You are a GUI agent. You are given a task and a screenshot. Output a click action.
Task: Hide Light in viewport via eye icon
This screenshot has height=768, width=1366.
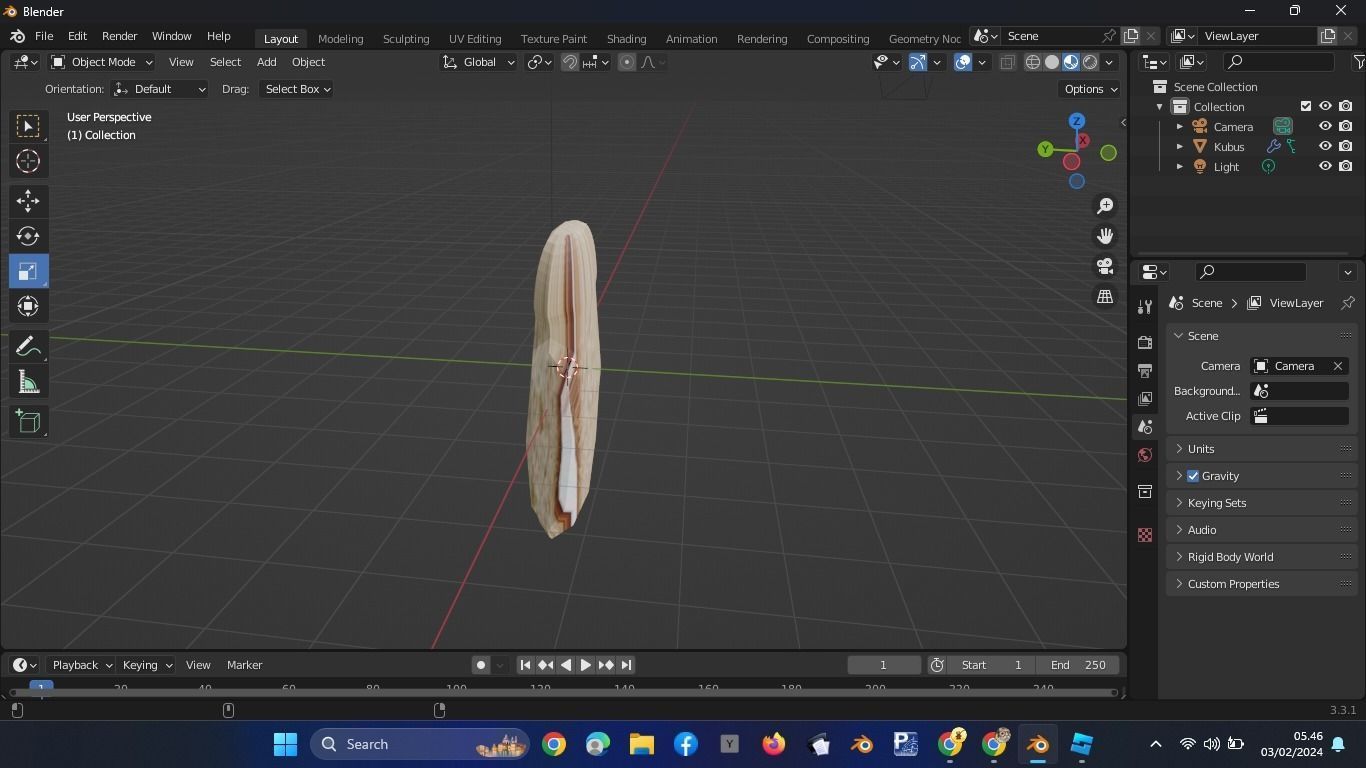pos(1326,167)
